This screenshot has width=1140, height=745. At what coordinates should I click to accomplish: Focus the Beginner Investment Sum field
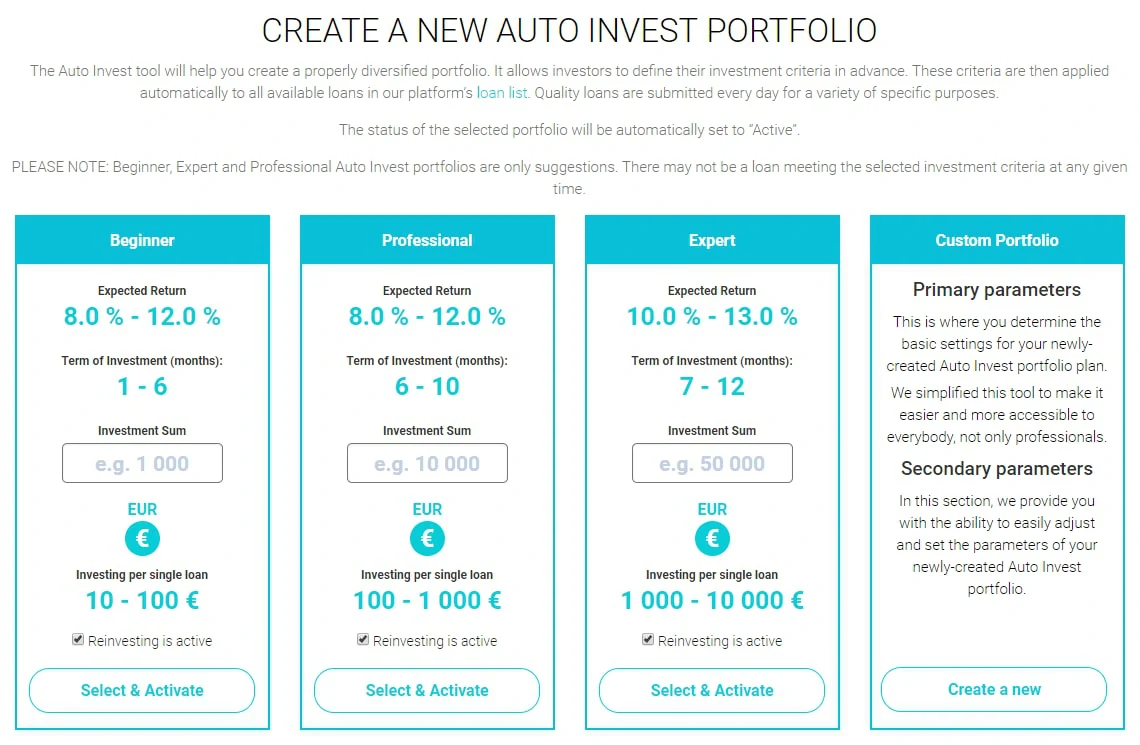[x=142, y=463]
